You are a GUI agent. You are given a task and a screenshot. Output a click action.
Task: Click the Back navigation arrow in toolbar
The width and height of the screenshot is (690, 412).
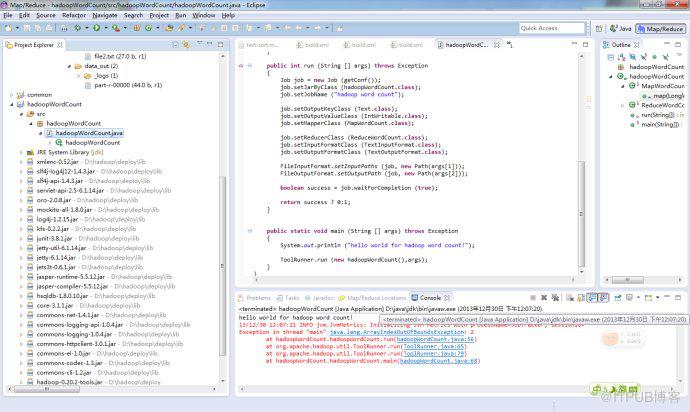coord(298,28)
